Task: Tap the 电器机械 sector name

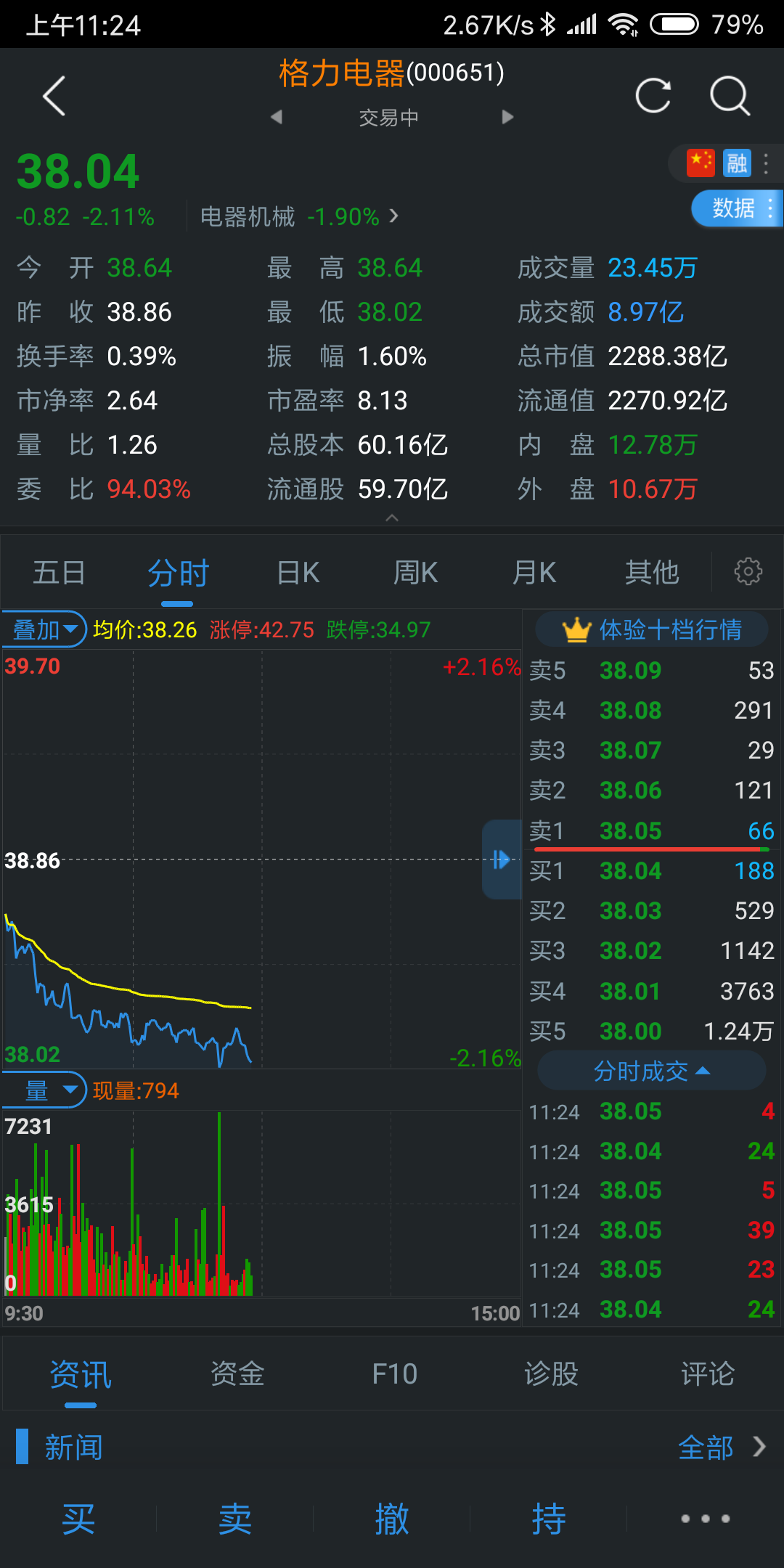Action: click(x=248, y=216)
